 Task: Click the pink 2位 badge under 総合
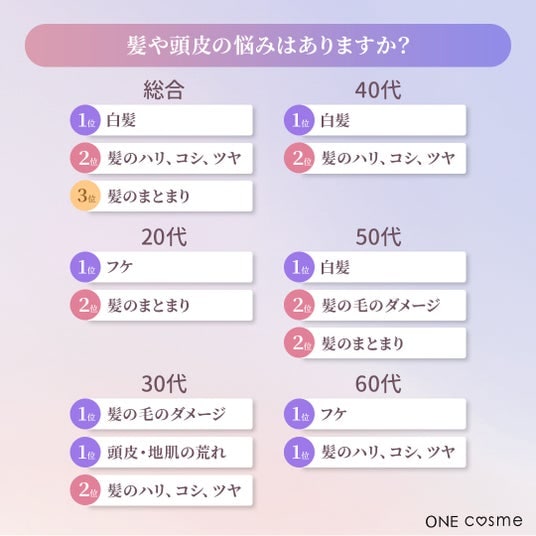pyautogui.click(x=85, y=158)
